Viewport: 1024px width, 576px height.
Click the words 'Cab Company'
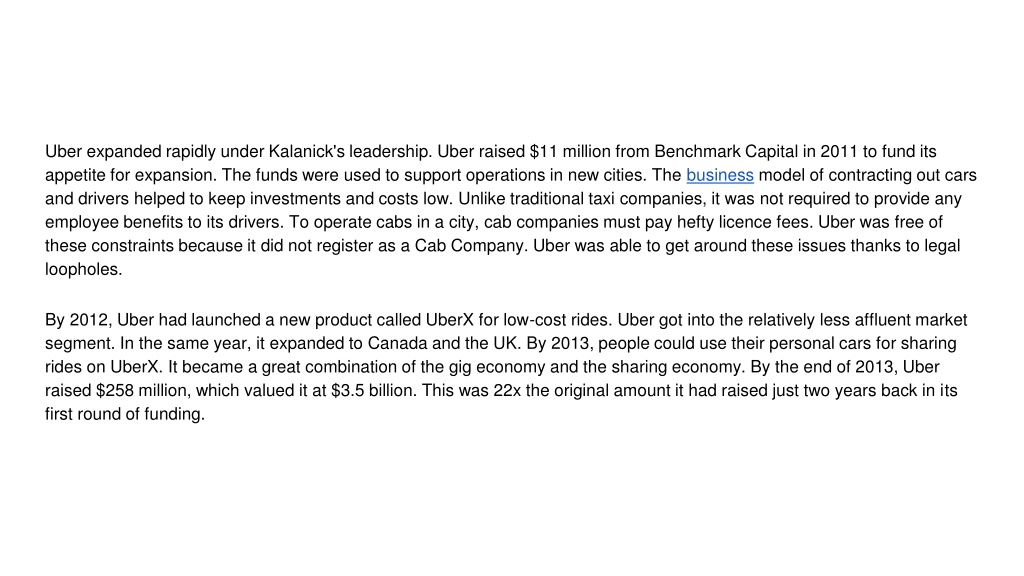(470, 246)
